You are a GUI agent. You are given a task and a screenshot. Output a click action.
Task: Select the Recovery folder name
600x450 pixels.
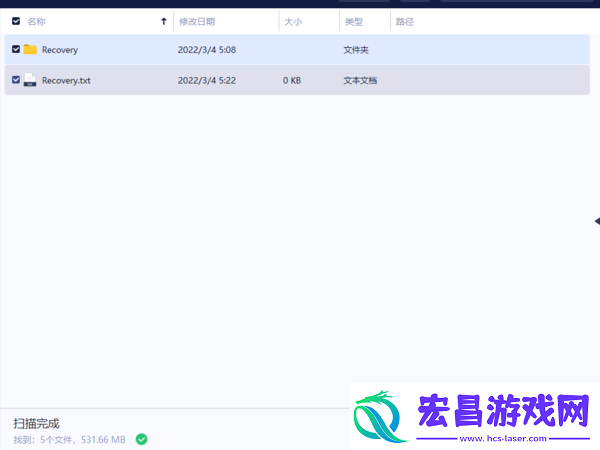coord(60,50)
